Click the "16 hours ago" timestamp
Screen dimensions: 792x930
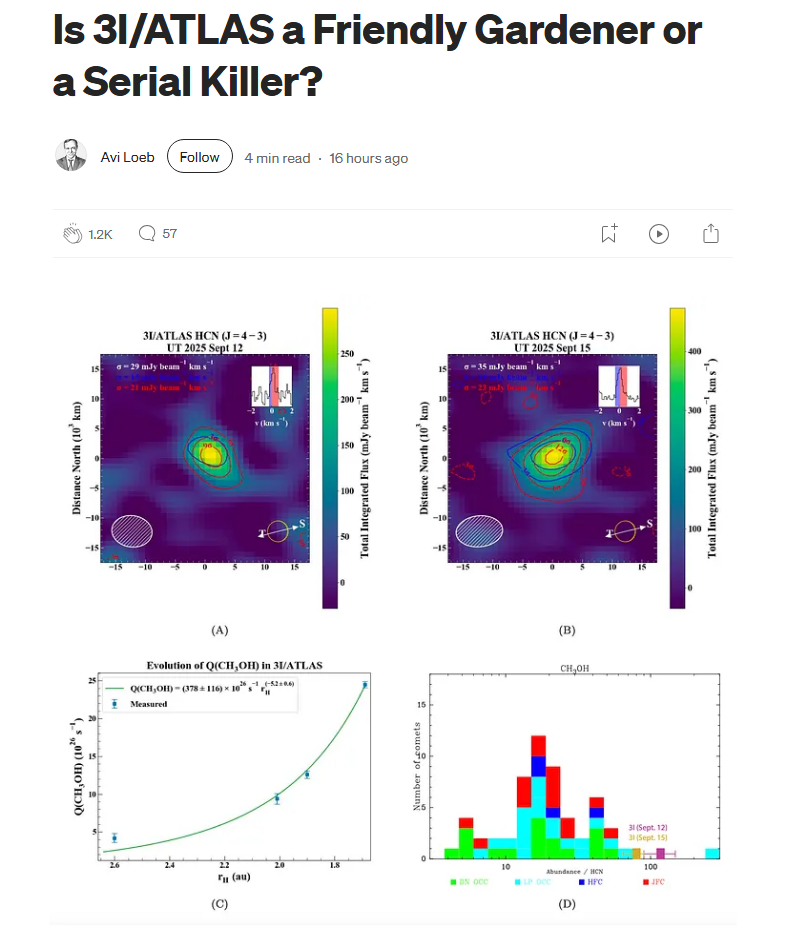pyautogui.click(x=369, y=158)
